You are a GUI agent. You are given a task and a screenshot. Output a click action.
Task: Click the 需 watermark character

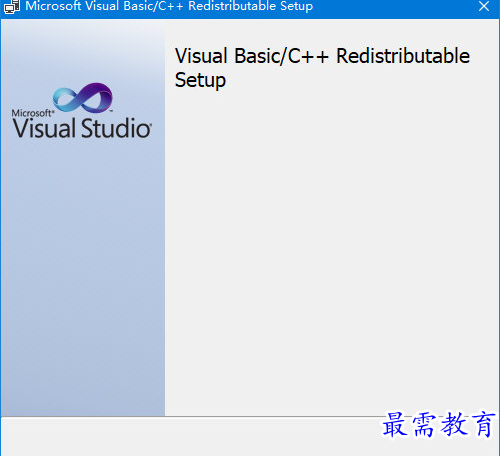click(424, 424)
